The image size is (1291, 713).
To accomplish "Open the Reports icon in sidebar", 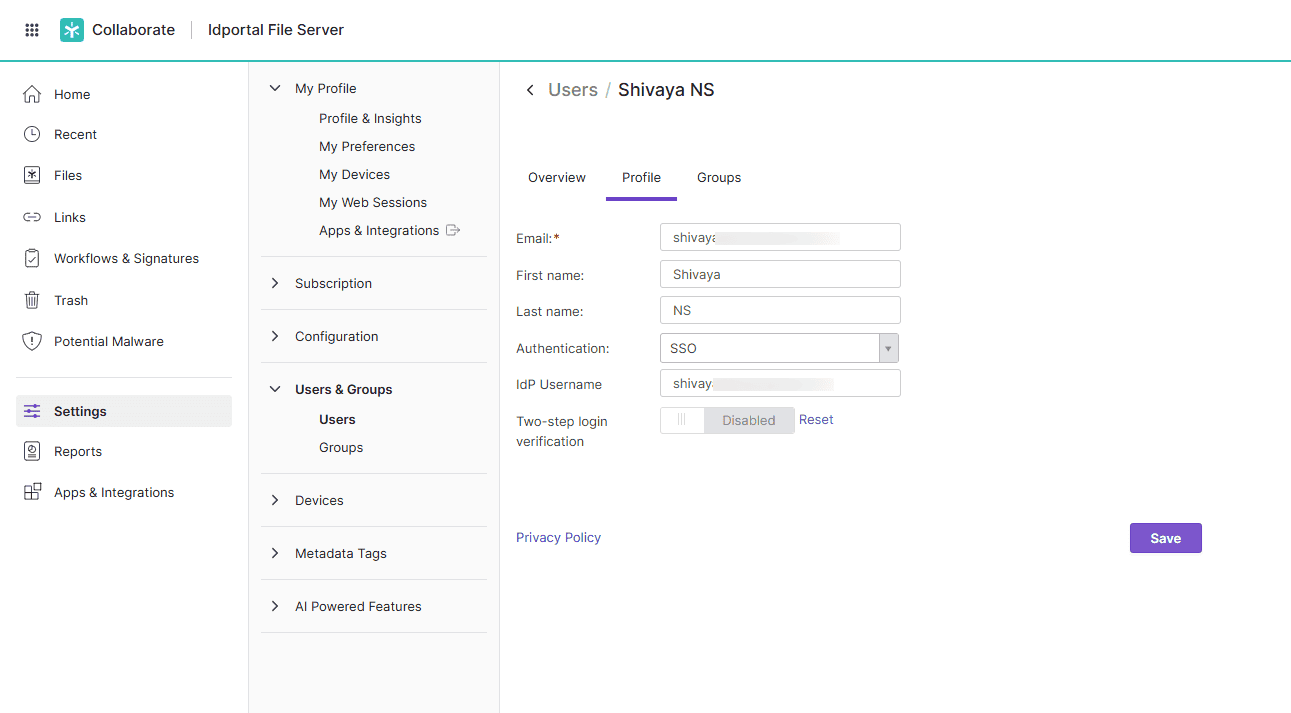I will pyautogui.click(x=32, y=451).
